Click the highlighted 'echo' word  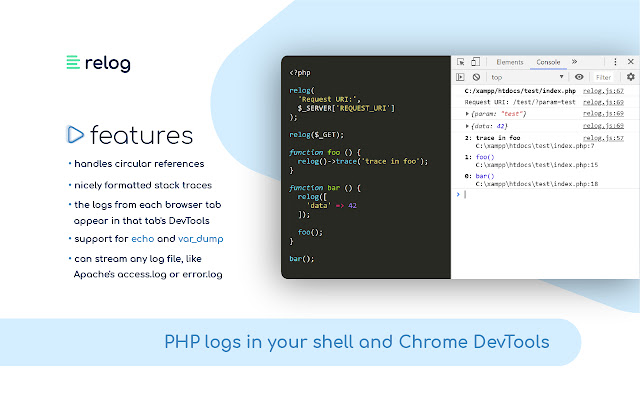142,239
